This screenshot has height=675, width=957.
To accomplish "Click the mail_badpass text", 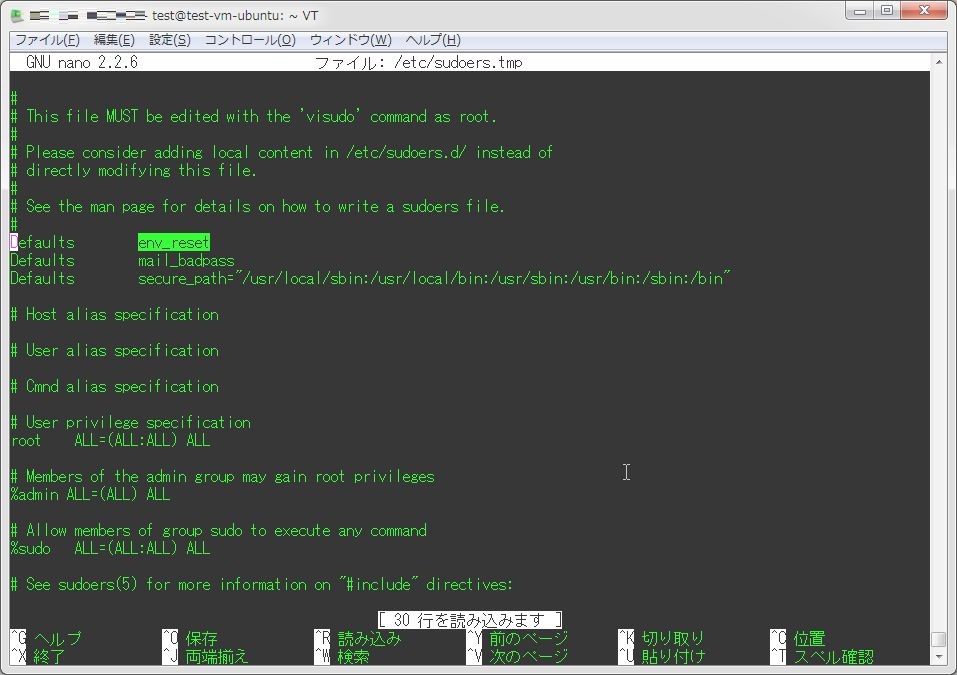I will tap(186, 261).
